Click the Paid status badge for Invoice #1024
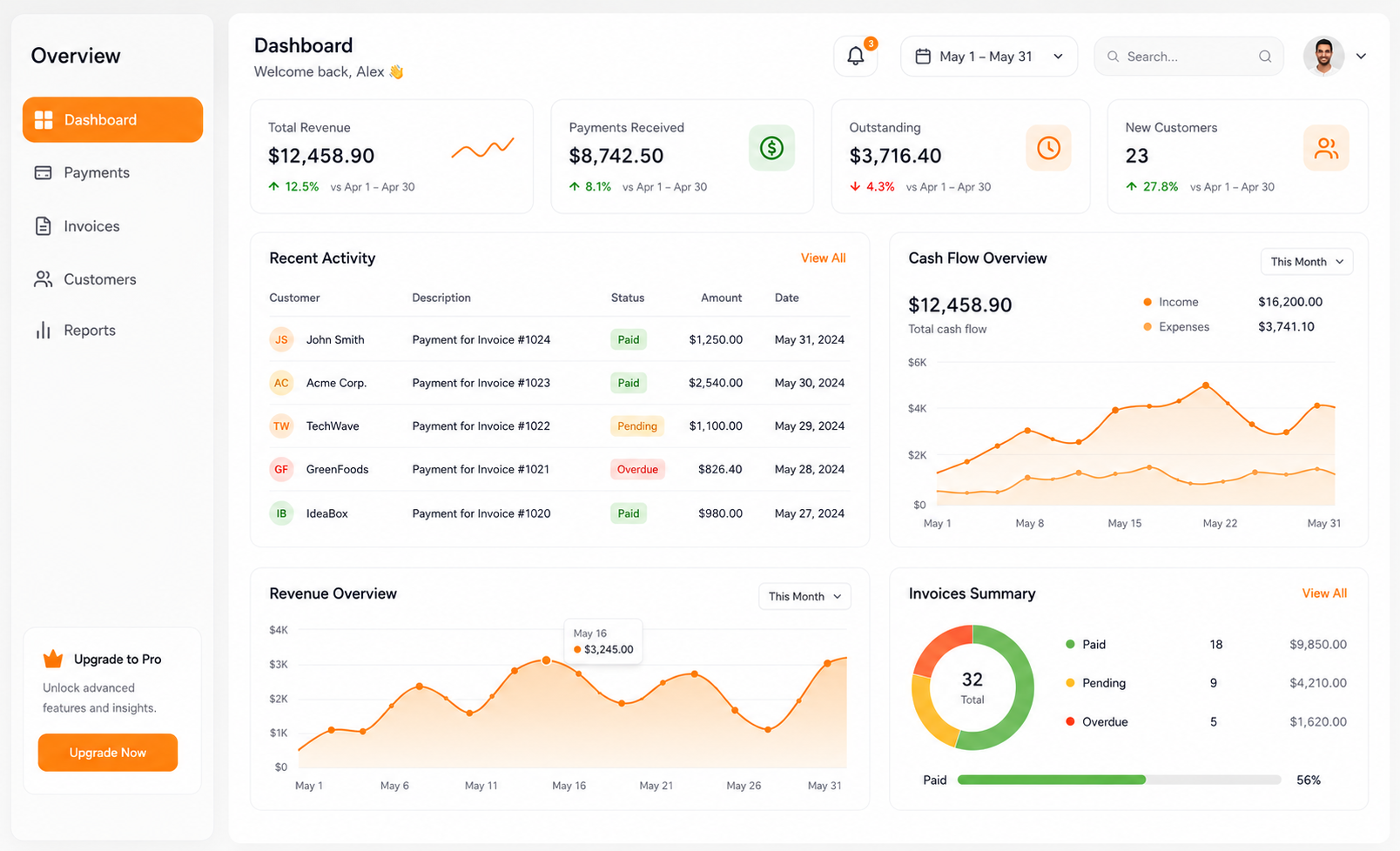This screenshot has height=851, width=1400. click(629, 340)
